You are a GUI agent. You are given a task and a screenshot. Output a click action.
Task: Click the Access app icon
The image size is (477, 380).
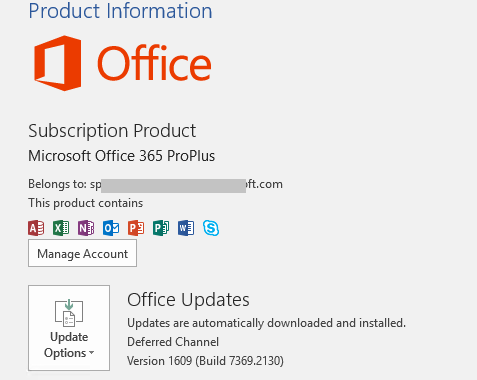click(36, 228)
